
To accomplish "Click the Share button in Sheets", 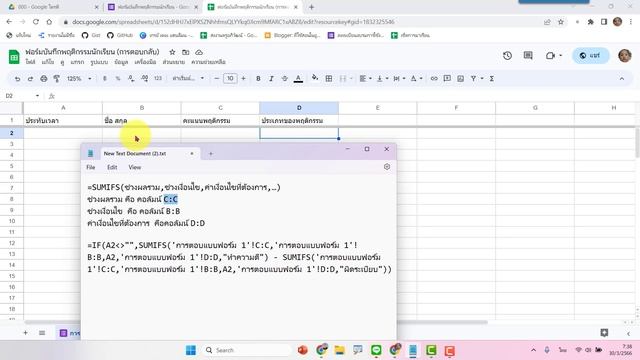I will click(591, 56).
